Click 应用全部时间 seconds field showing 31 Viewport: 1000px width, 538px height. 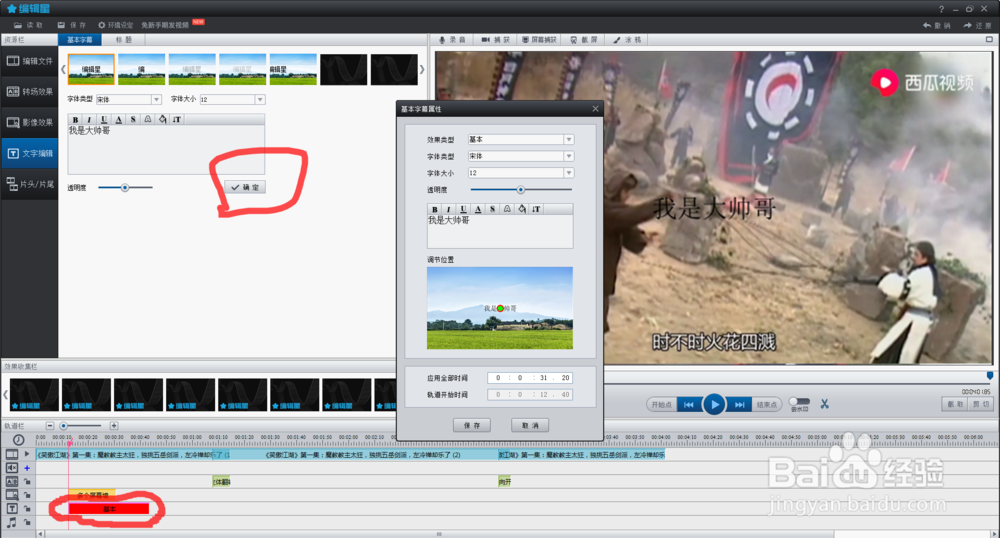(543, 378)
